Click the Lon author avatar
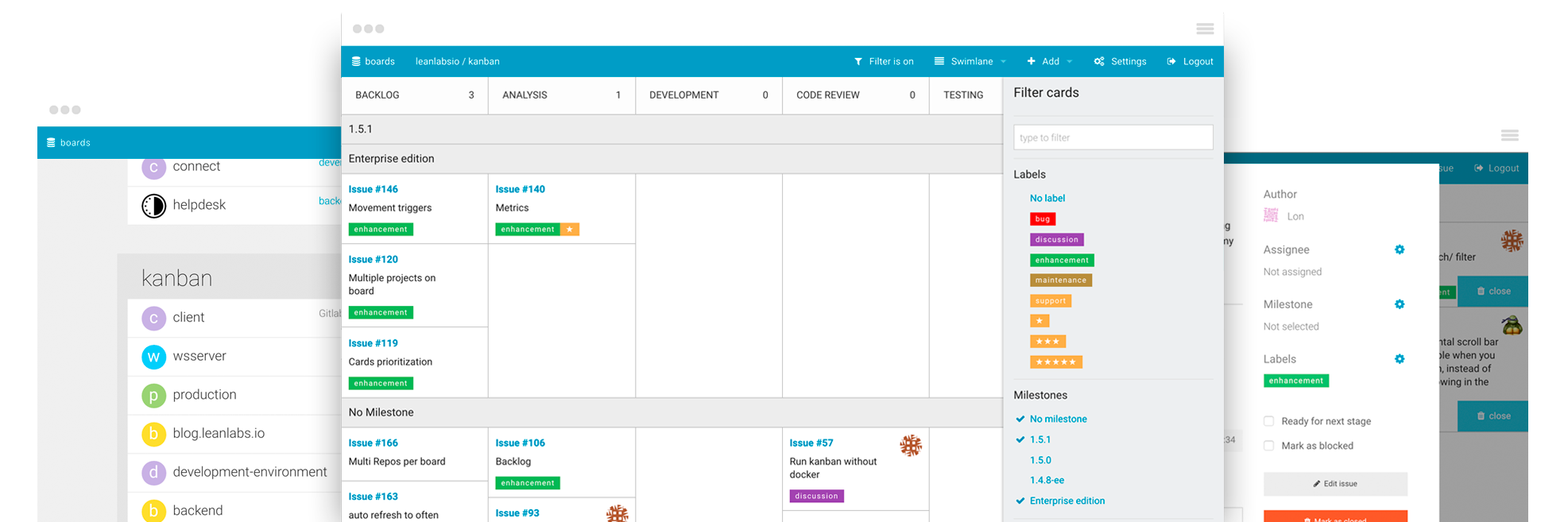1568x522 pixels. coord(1272,215)
